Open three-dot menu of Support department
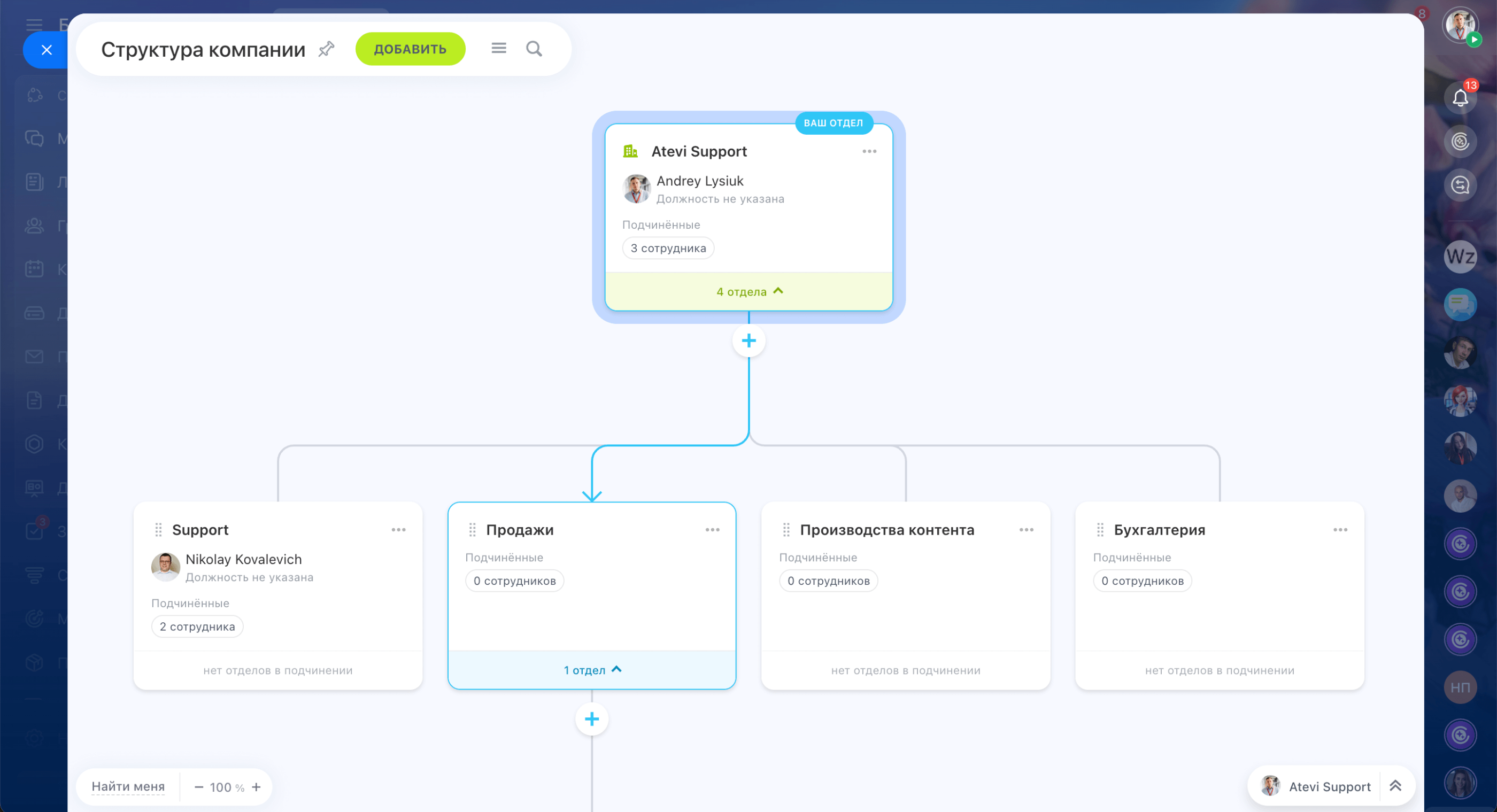Image resolution: width=1497 pixels, height=812 pixels. tap(399, 530)
